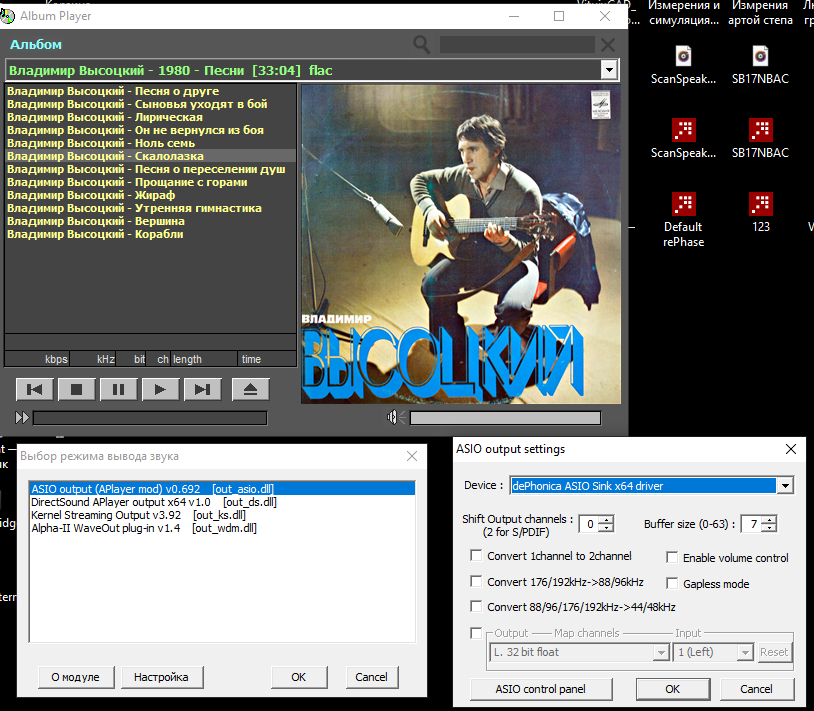Click the 'О модуле' button

pyautogui.click(x=75, y=677)
